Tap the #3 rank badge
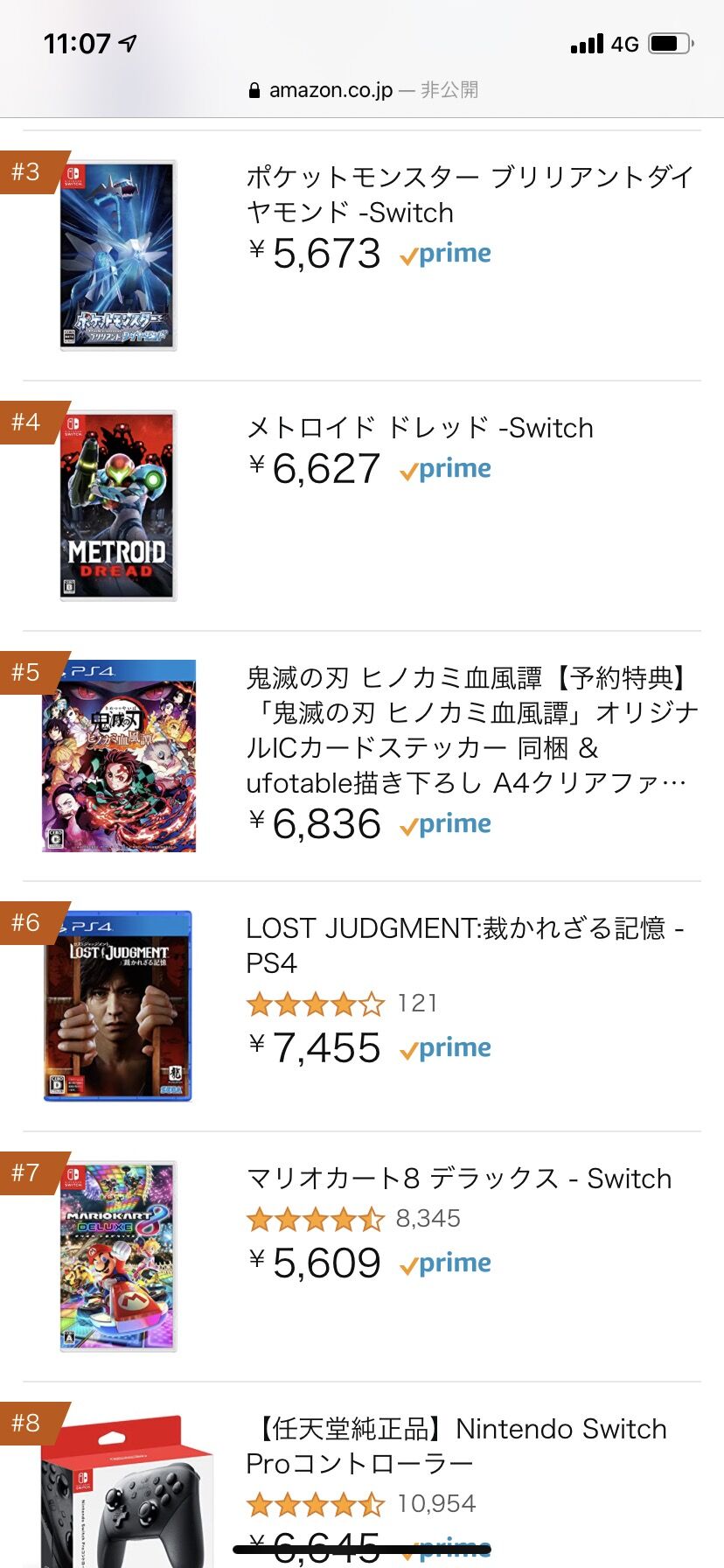Image resolution: width=724 pixels, height=1568 pixels. [x=27, y=171]
